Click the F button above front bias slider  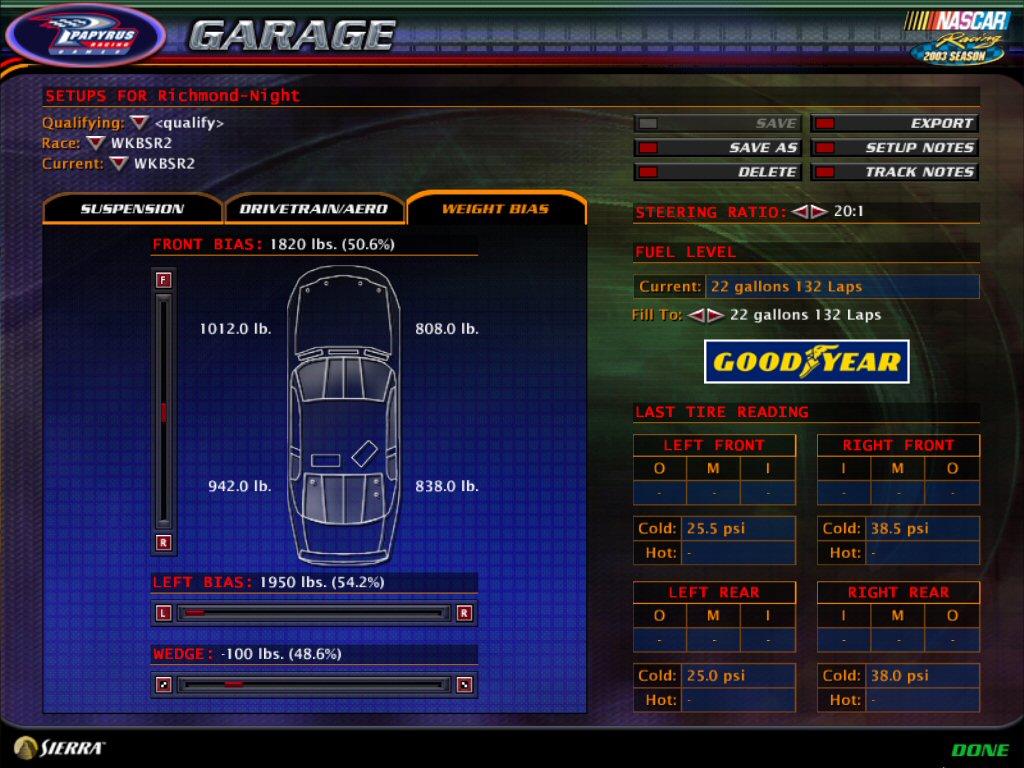(164, 280)
